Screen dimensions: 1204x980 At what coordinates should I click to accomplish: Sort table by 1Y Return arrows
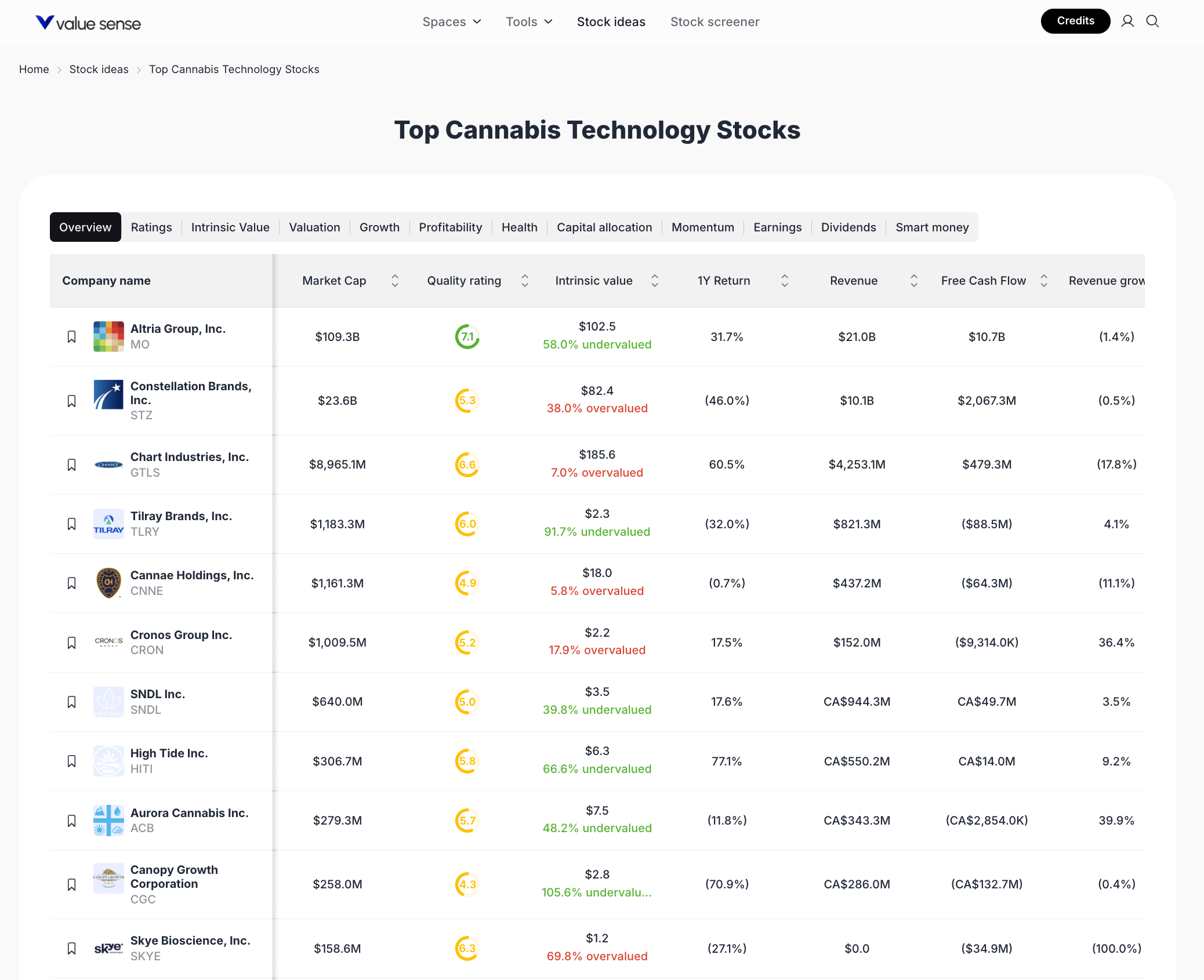[784, 281]
